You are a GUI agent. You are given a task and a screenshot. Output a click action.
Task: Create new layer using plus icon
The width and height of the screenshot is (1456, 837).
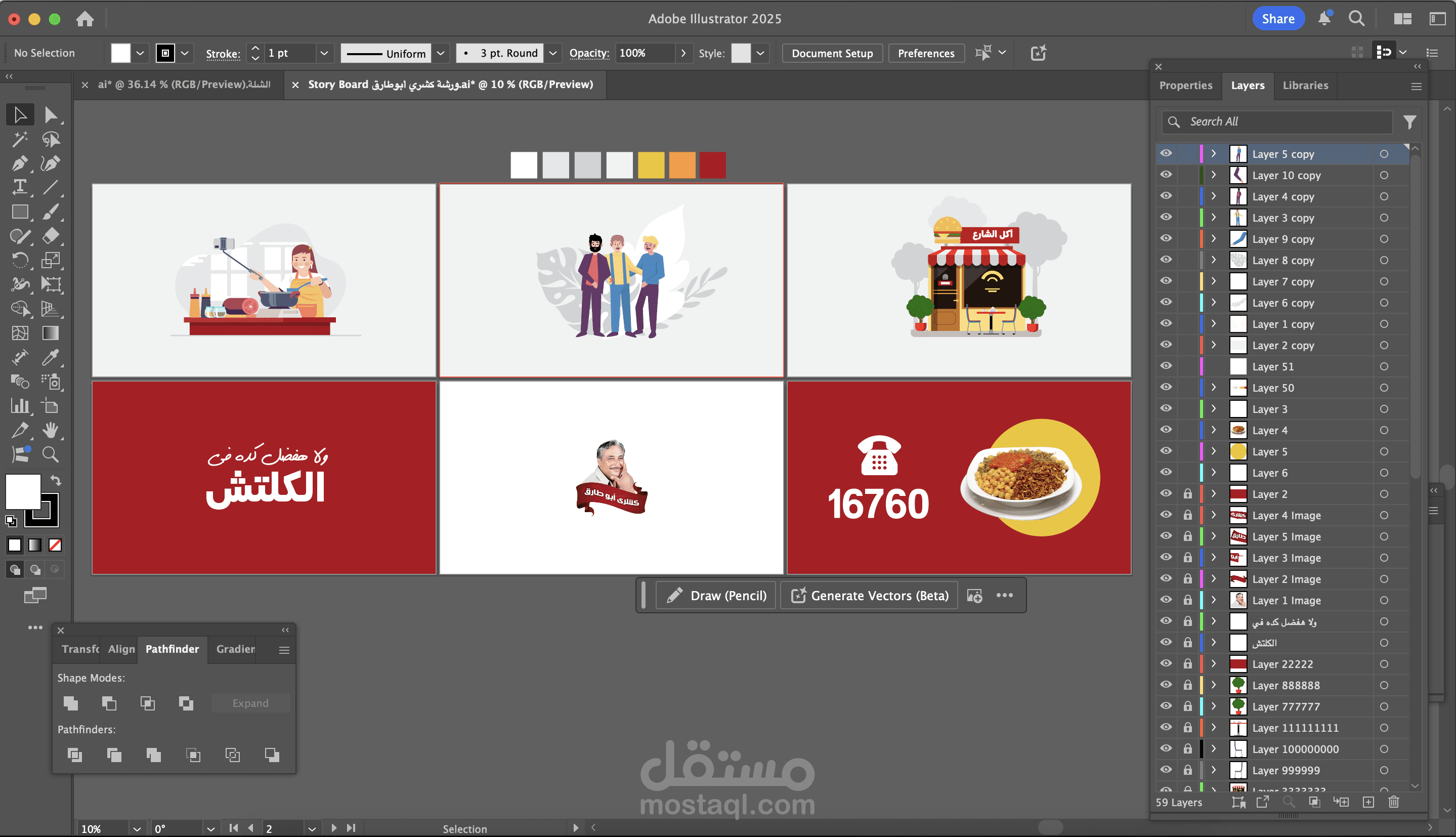point(1368,802)
